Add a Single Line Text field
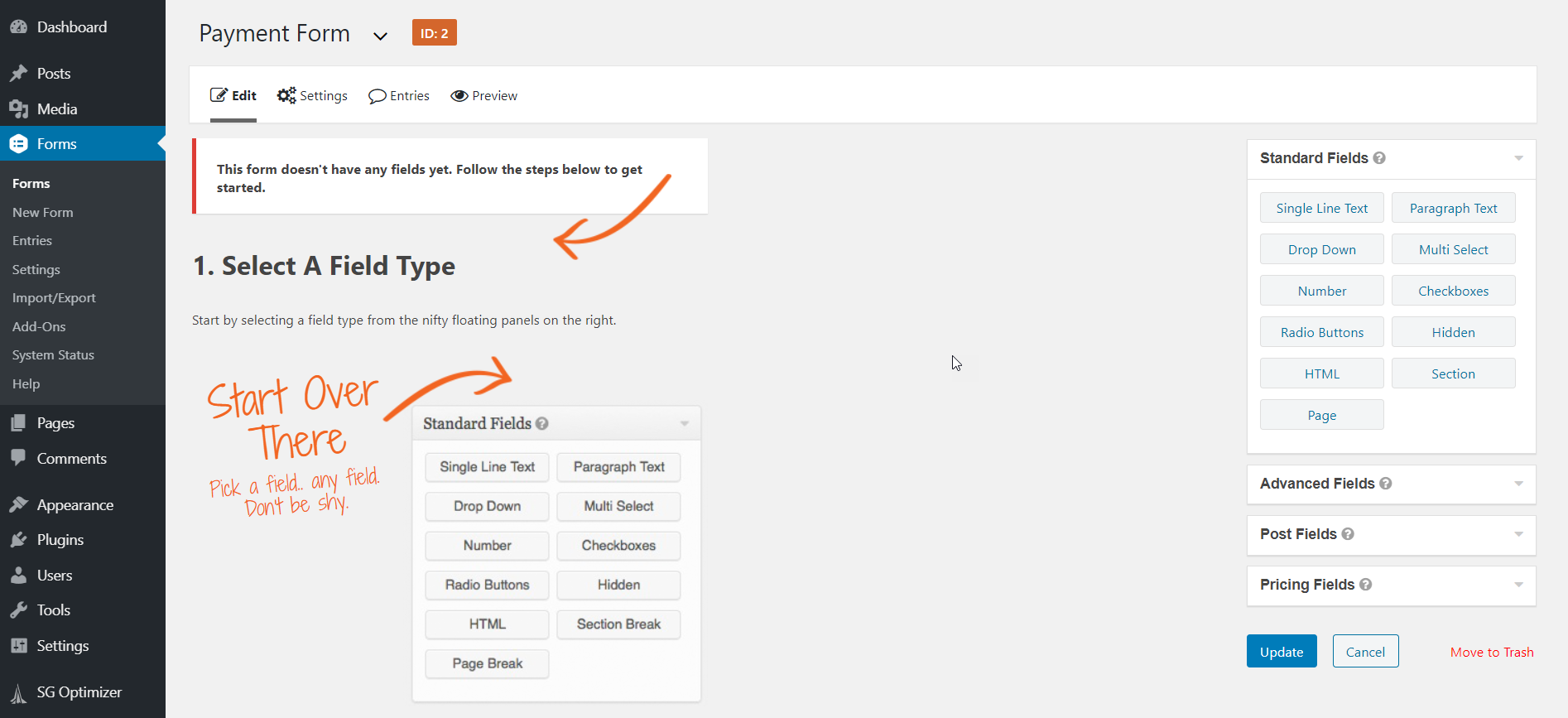1568x718 pixels. point(1321,209)
